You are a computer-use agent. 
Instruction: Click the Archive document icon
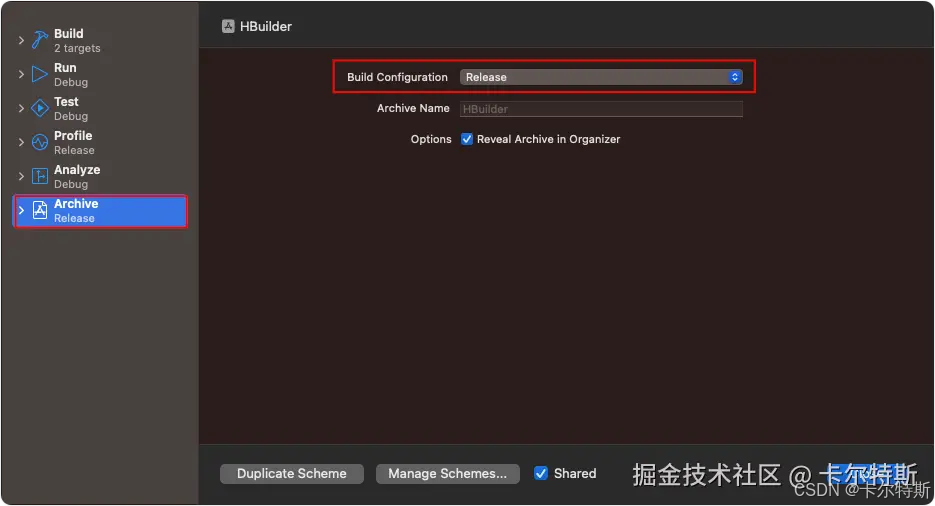coord(40,210)
